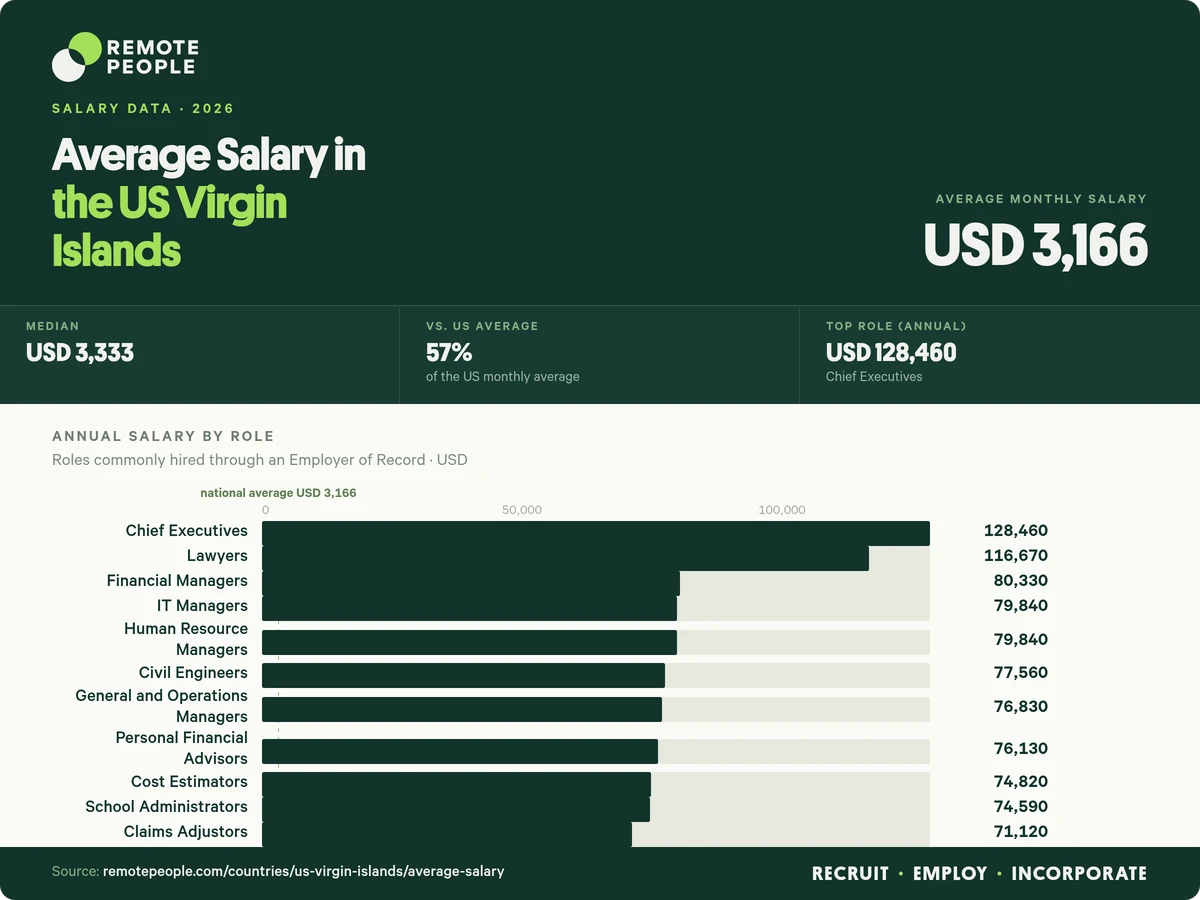Click the '100,000' axis tick label
This screenshot has width=1200, height=900.
tap(782, 510)
